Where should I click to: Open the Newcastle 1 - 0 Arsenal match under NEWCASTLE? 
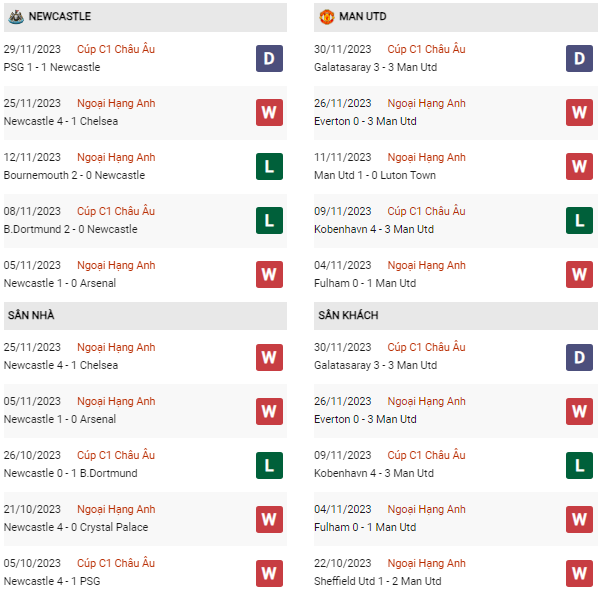60,283
